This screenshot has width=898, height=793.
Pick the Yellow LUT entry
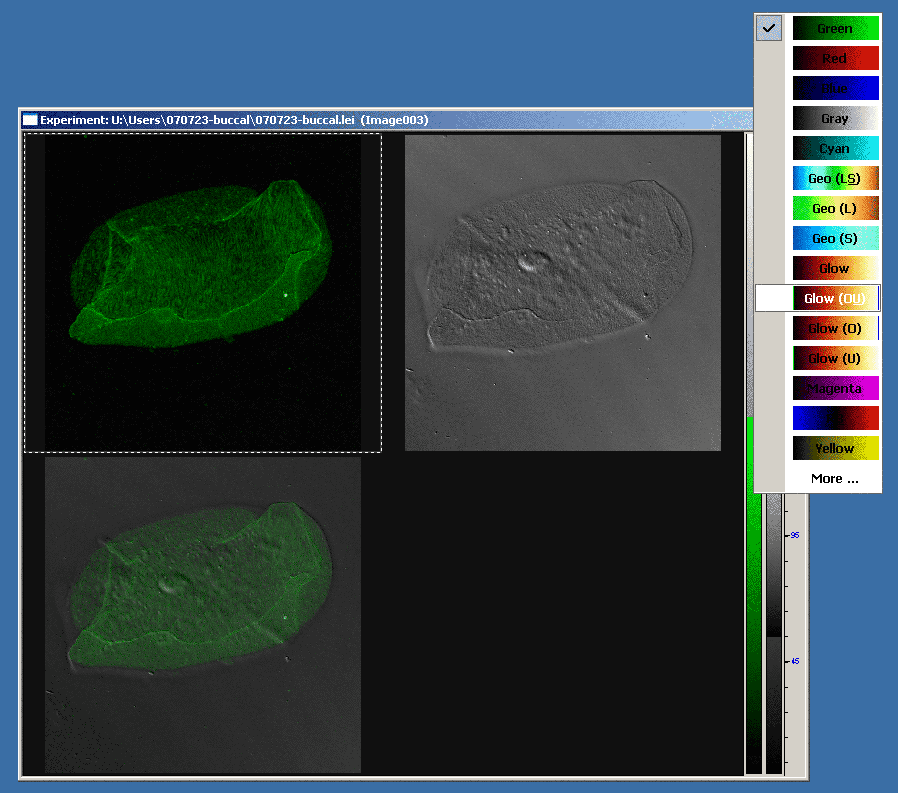coord(835,448)
